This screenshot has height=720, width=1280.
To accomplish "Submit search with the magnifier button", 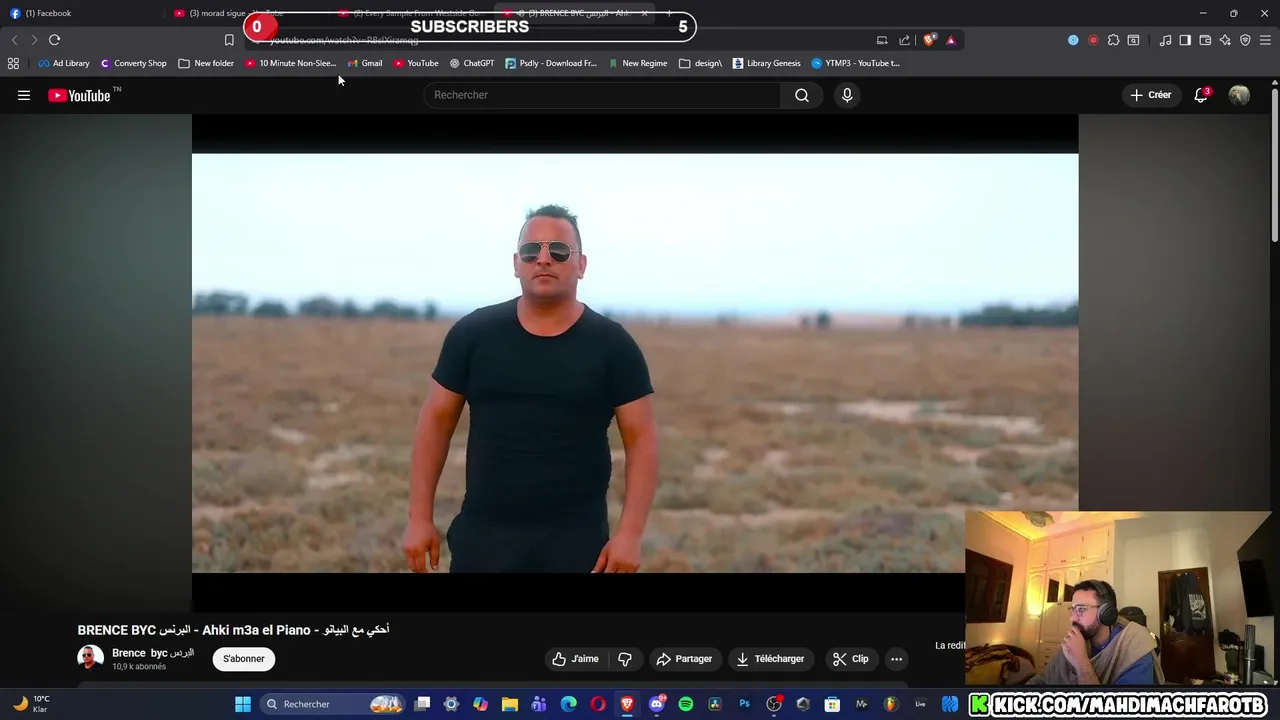I will pyautogui.click(x=802, y=95).
